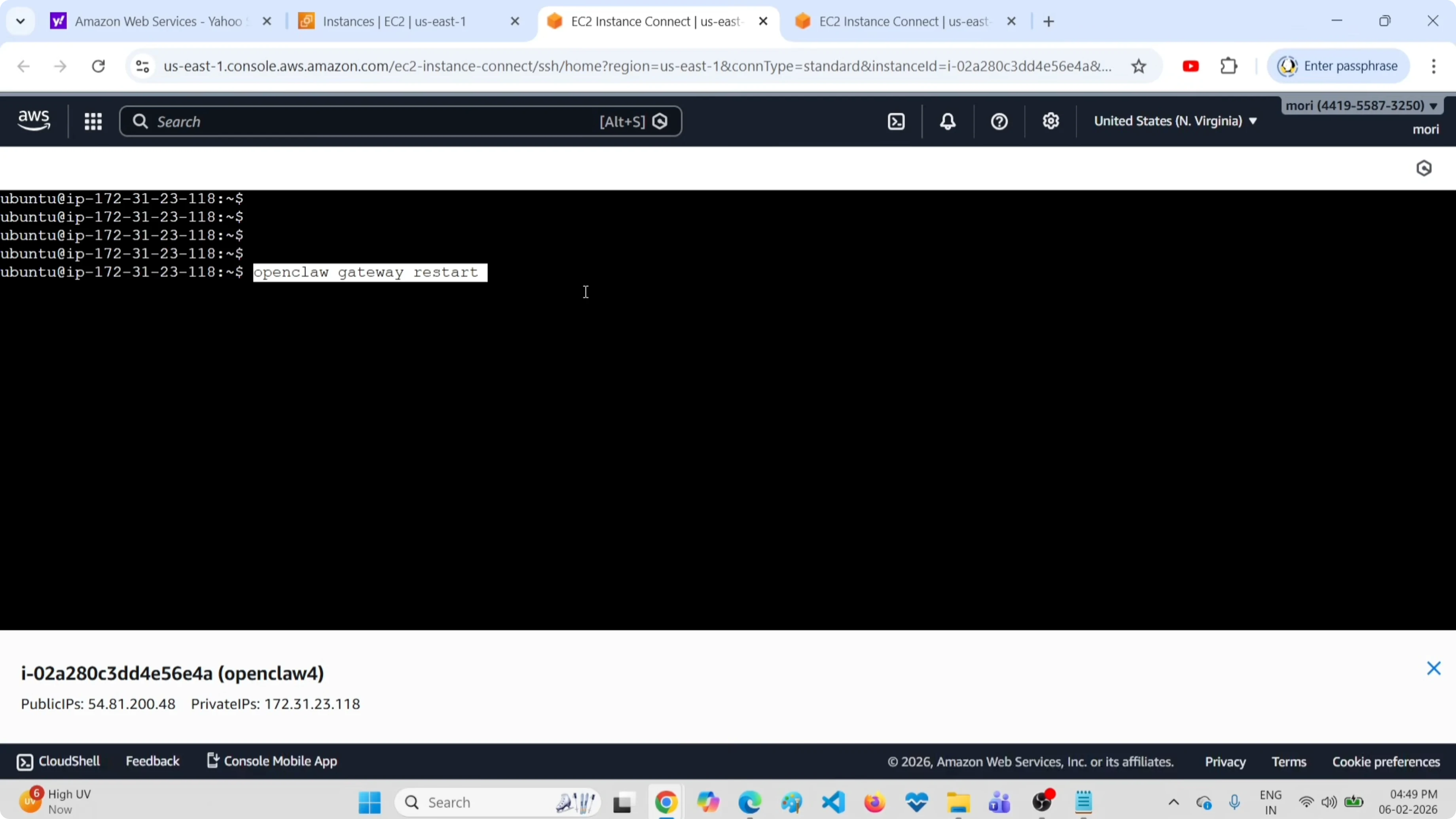This screenshot has width=1456, height=819.
Task: Bookmark the current page with the star
Action: pos(1139,66)
